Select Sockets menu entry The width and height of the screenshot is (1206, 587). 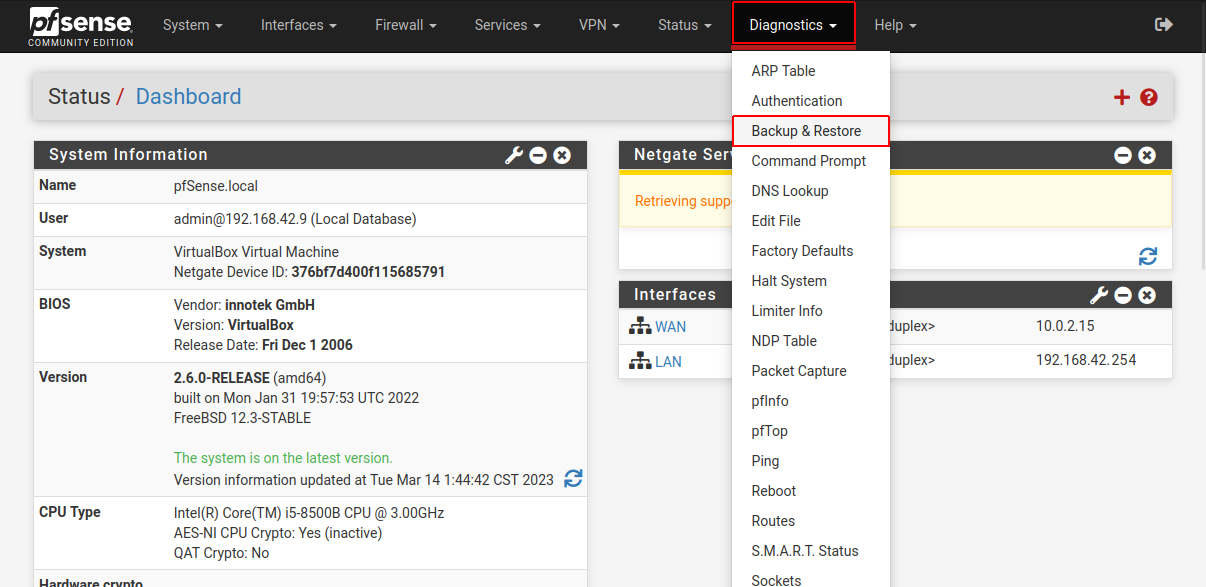pos(811,579)
